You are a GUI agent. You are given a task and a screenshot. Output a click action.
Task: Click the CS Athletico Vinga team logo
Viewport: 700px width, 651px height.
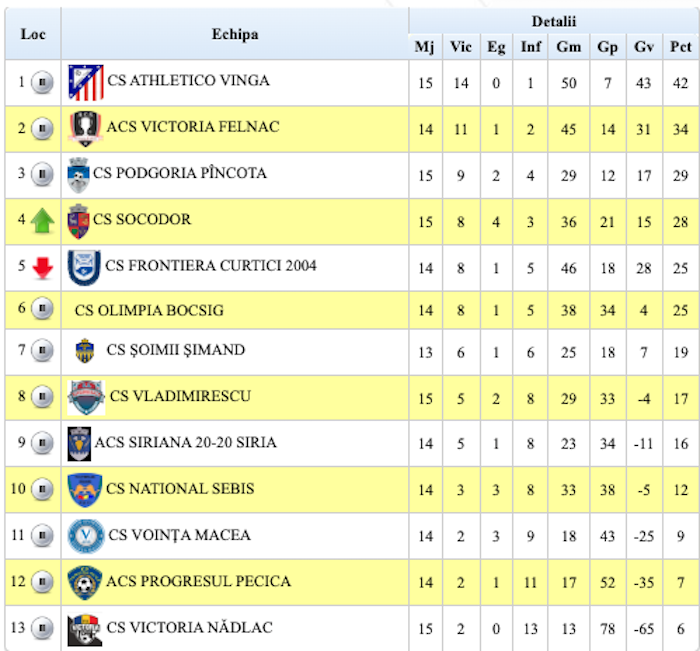(x=85, y=83)
